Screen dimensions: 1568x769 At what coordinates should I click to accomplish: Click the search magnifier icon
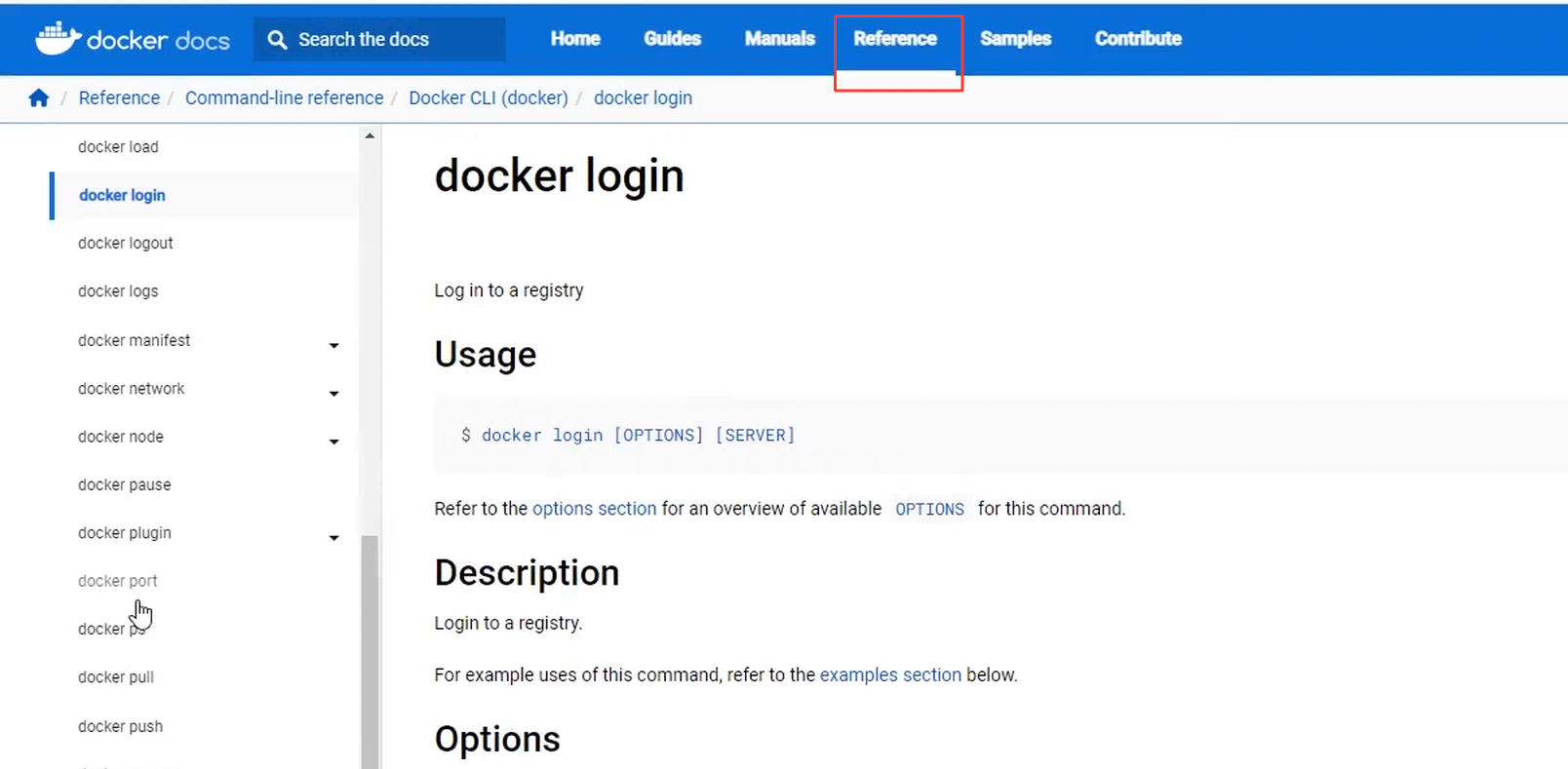pos(277,39)
